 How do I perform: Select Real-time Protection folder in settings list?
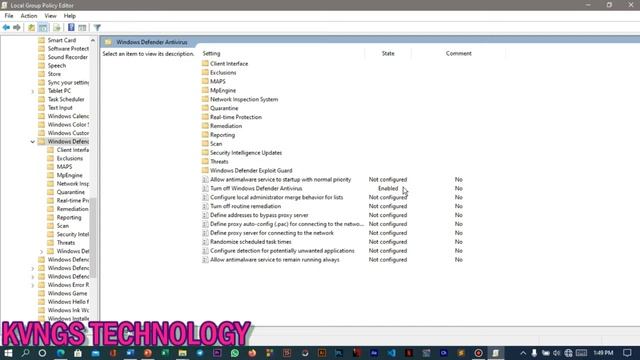pyautogui.click(x=236, y=117)
